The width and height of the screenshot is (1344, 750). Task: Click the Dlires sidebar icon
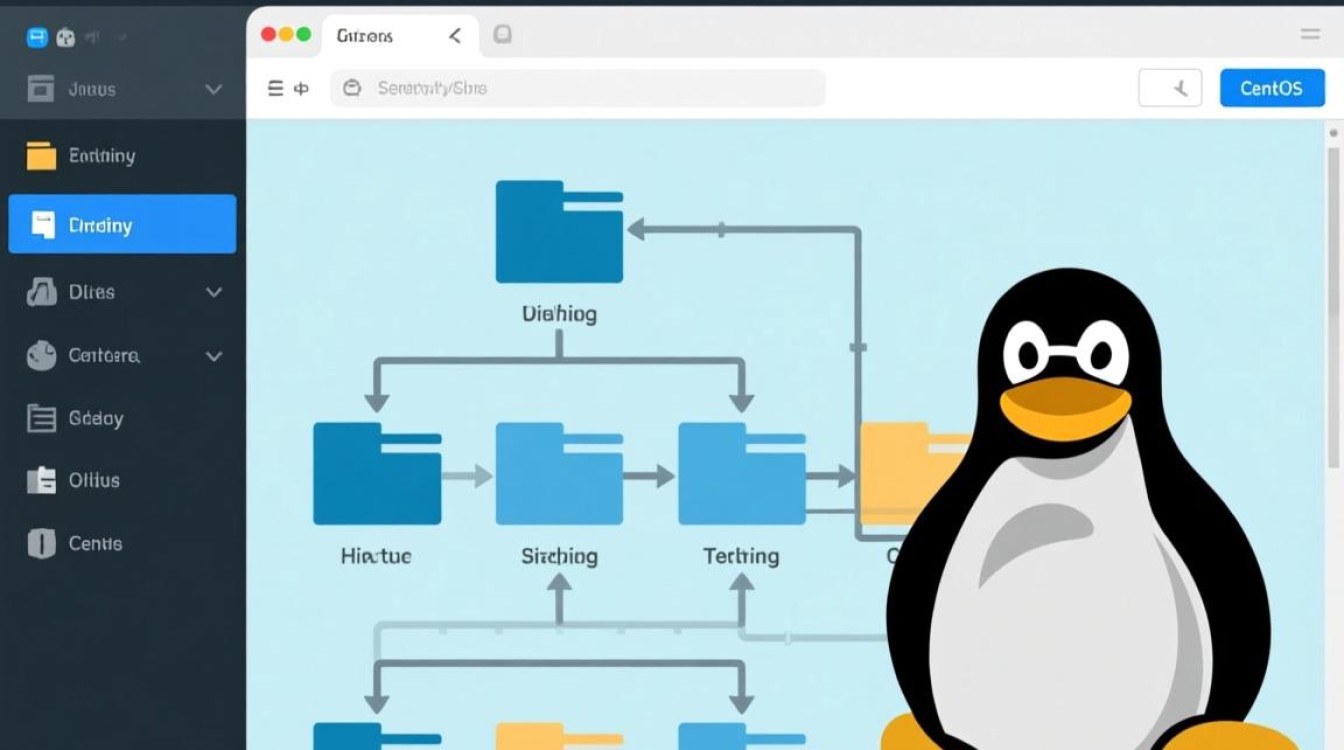tap(41, 292)
